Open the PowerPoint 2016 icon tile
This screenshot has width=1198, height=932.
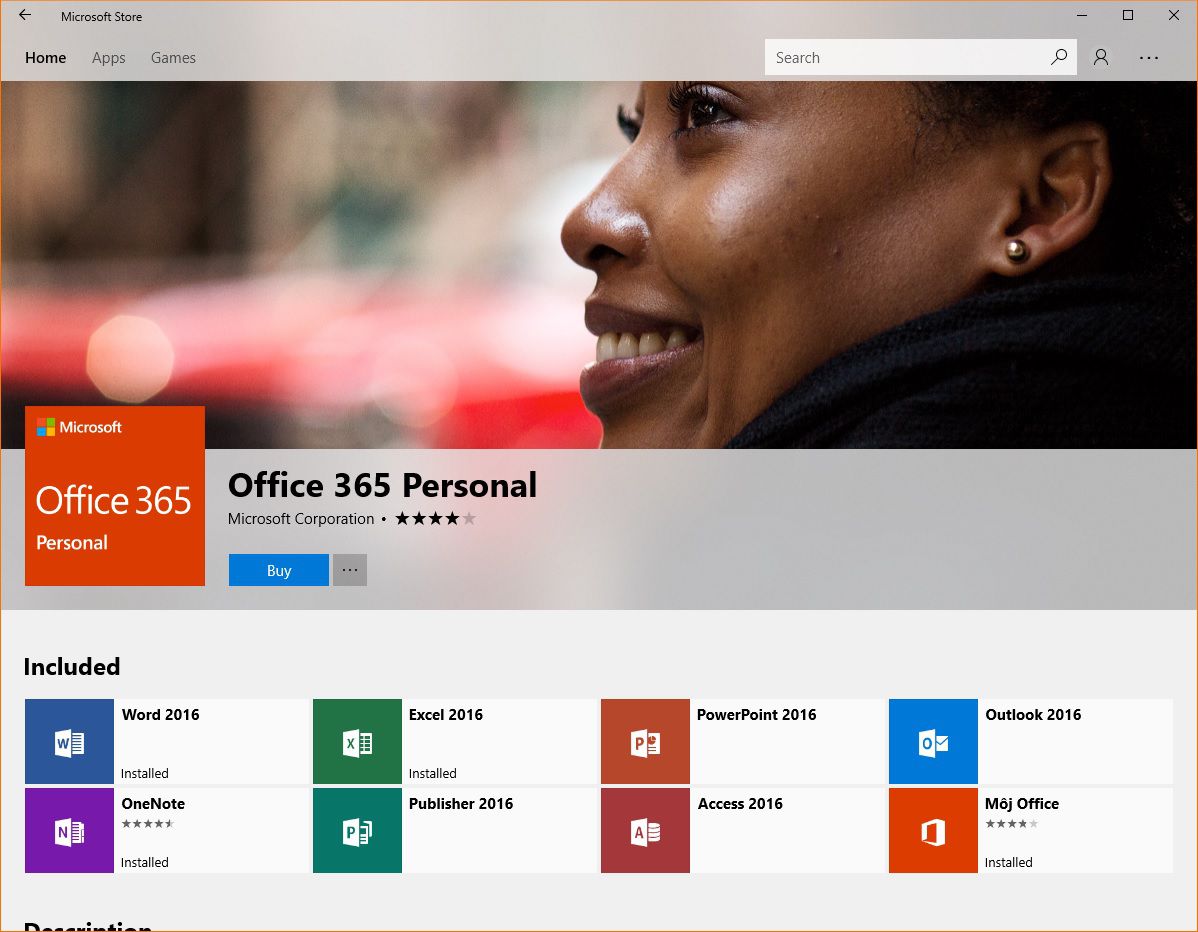pyautogui.click(x=646, y=742)
